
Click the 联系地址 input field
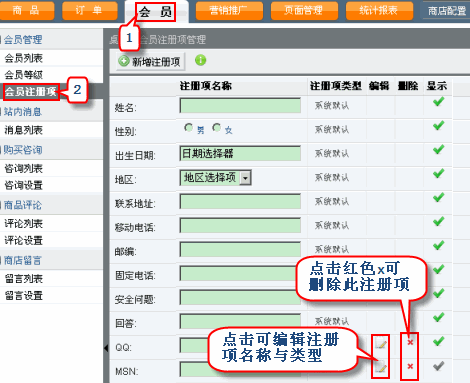240,202
